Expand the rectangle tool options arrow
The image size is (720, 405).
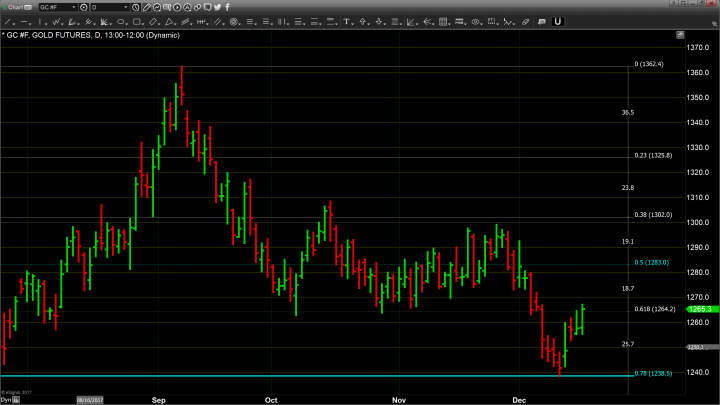point(143,23)
